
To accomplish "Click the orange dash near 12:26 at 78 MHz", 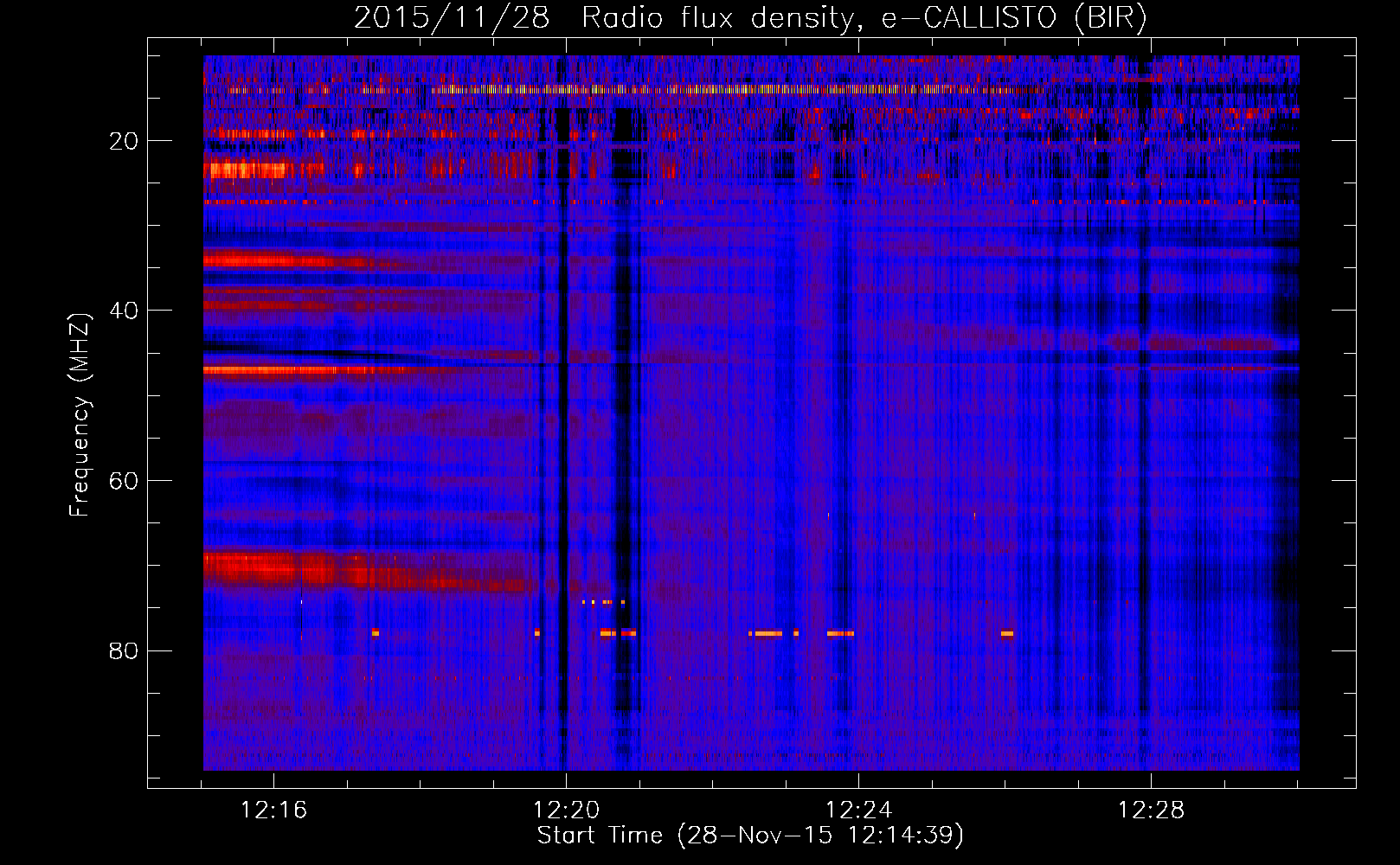I will coord(1007,633).
